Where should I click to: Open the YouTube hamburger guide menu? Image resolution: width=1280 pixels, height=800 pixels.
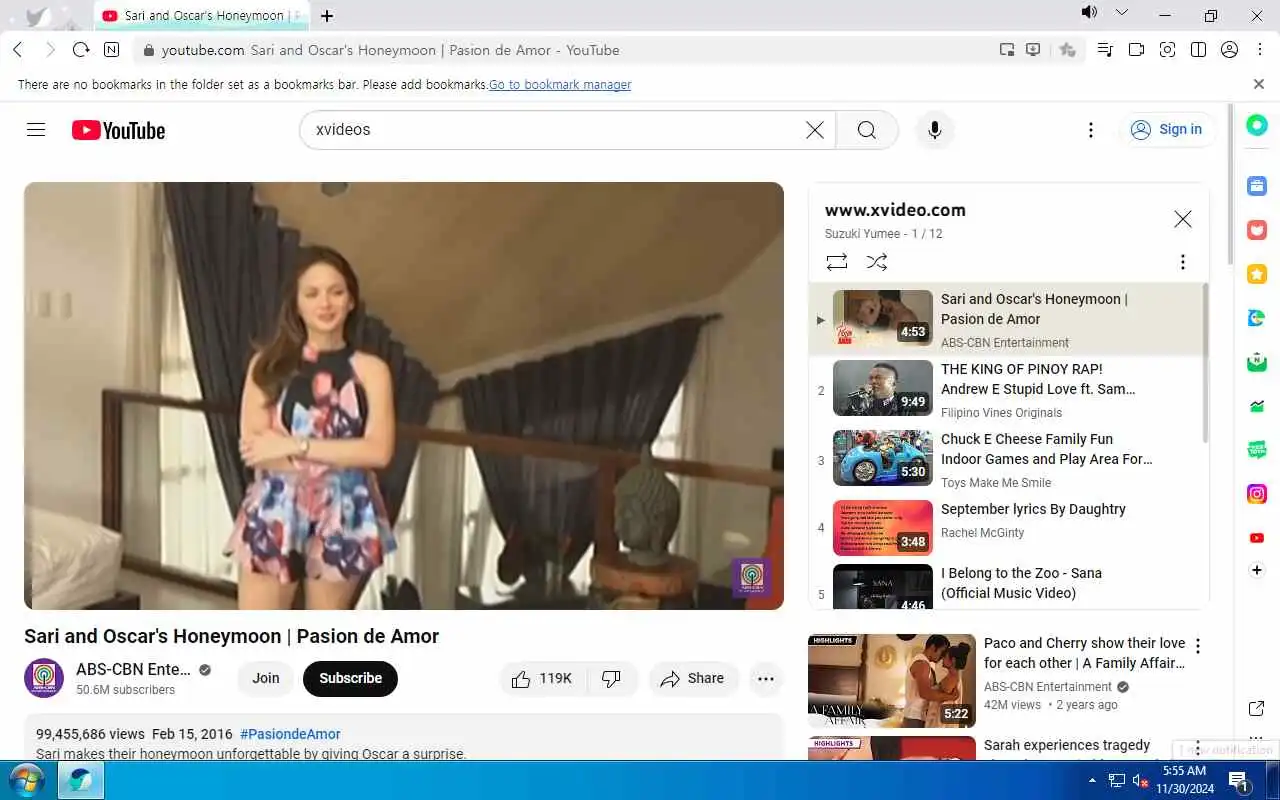(x=36, y=130)
